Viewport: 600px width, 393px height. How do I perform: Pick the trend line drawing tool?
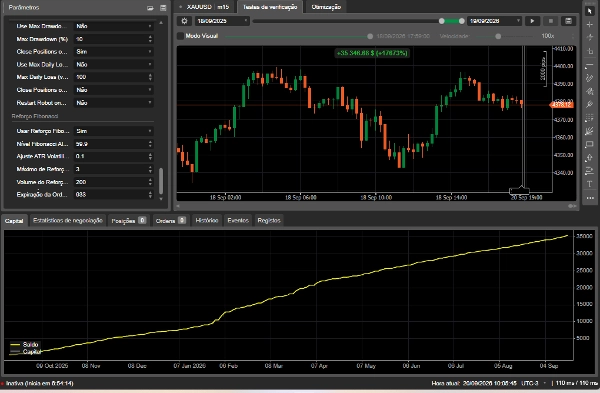(x=590, y=78)
